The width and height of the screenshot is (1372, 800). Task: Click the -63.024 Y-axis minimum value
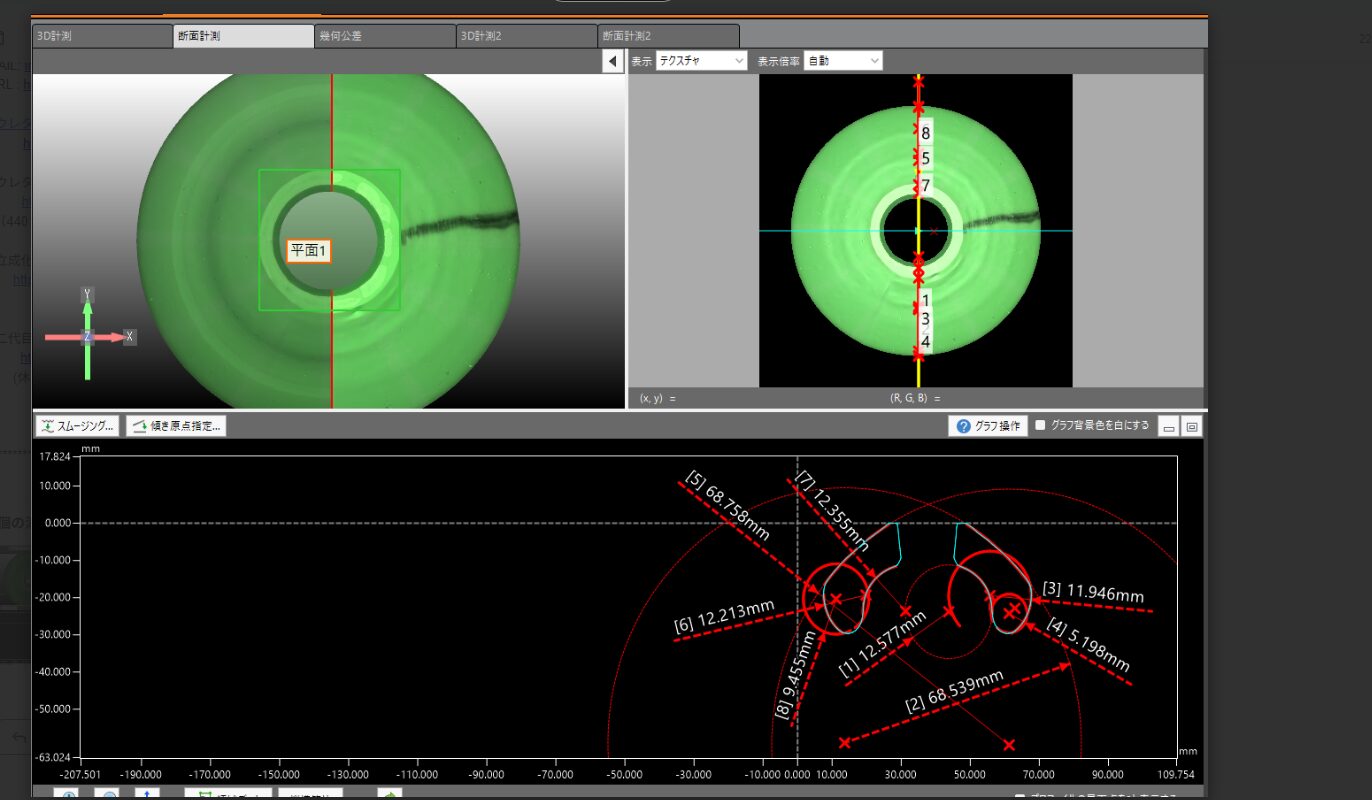pyautogui.click(x=55, y=757)
